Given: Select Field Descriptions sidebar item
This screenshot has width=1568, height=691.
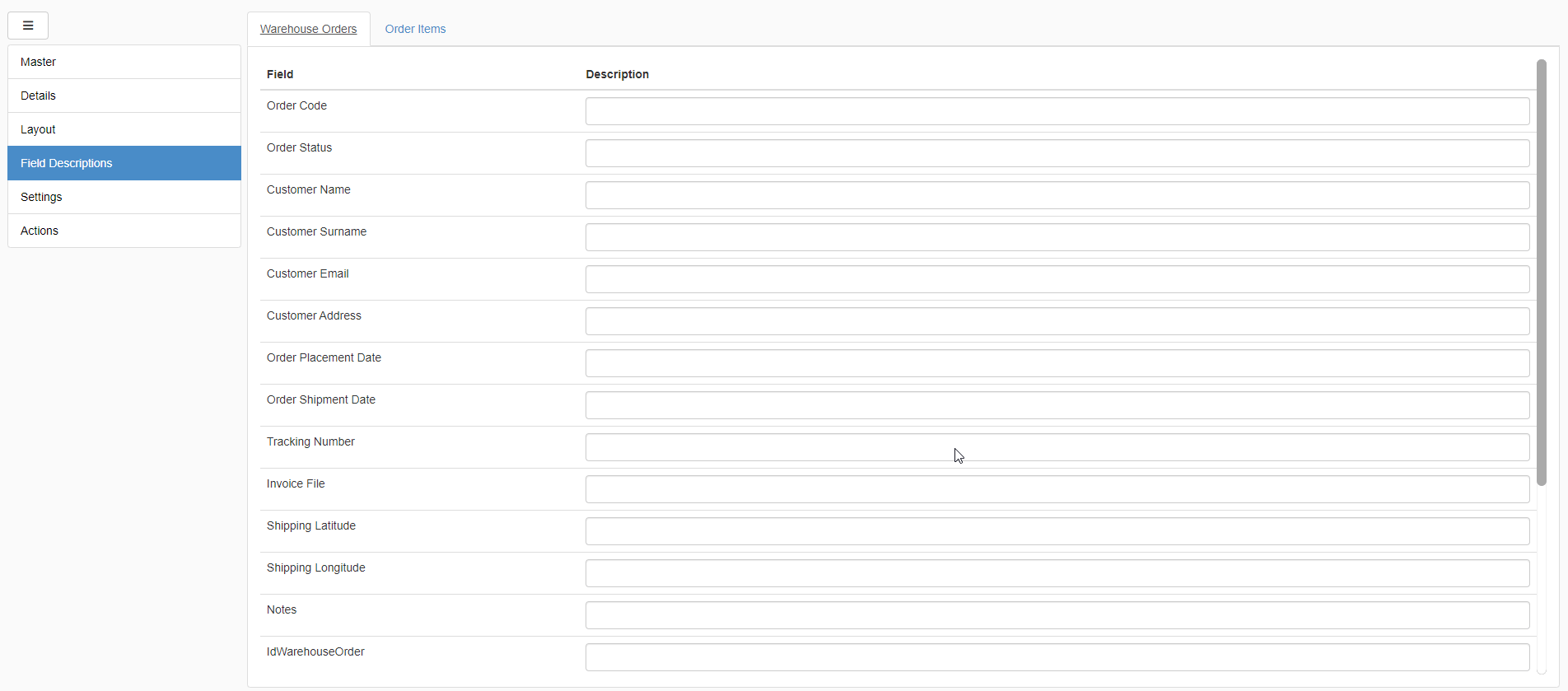Looking at the screenshot, I should (124, 163).
